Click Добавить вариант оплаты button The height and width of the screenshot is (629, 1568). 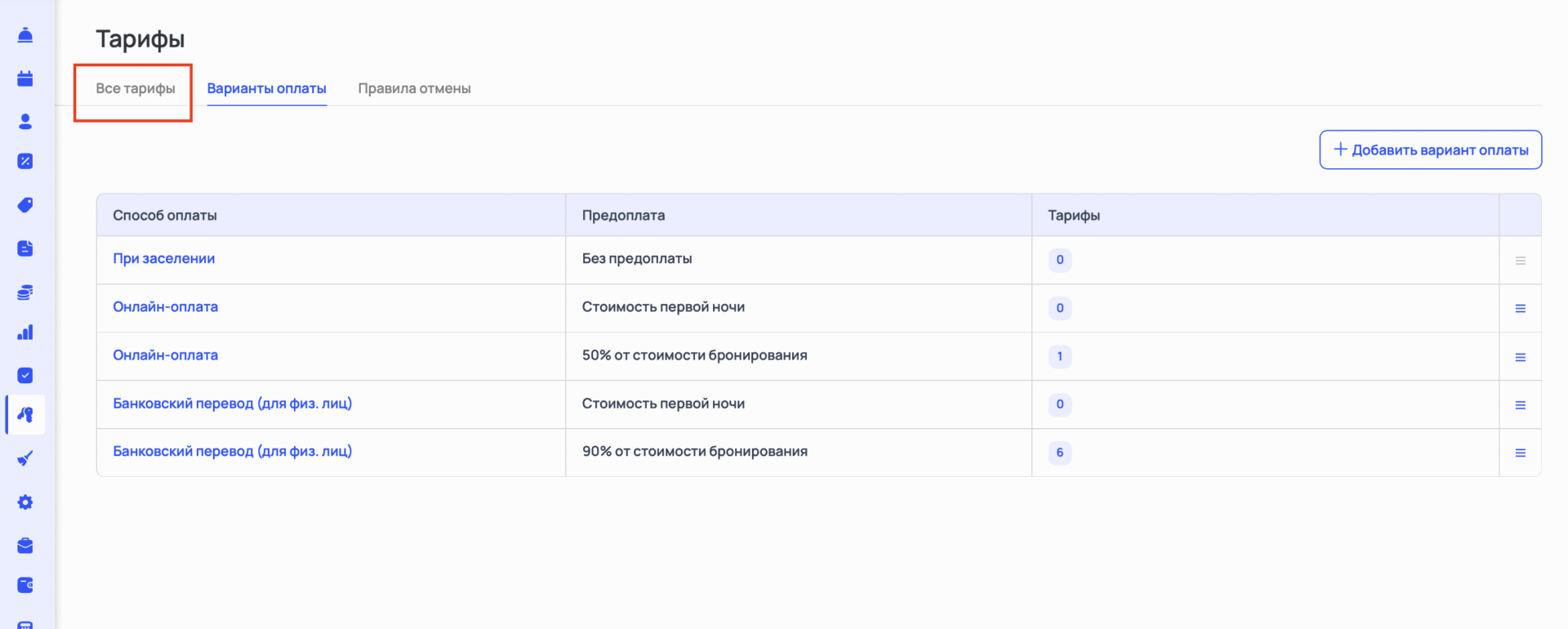coord(1430,149)
